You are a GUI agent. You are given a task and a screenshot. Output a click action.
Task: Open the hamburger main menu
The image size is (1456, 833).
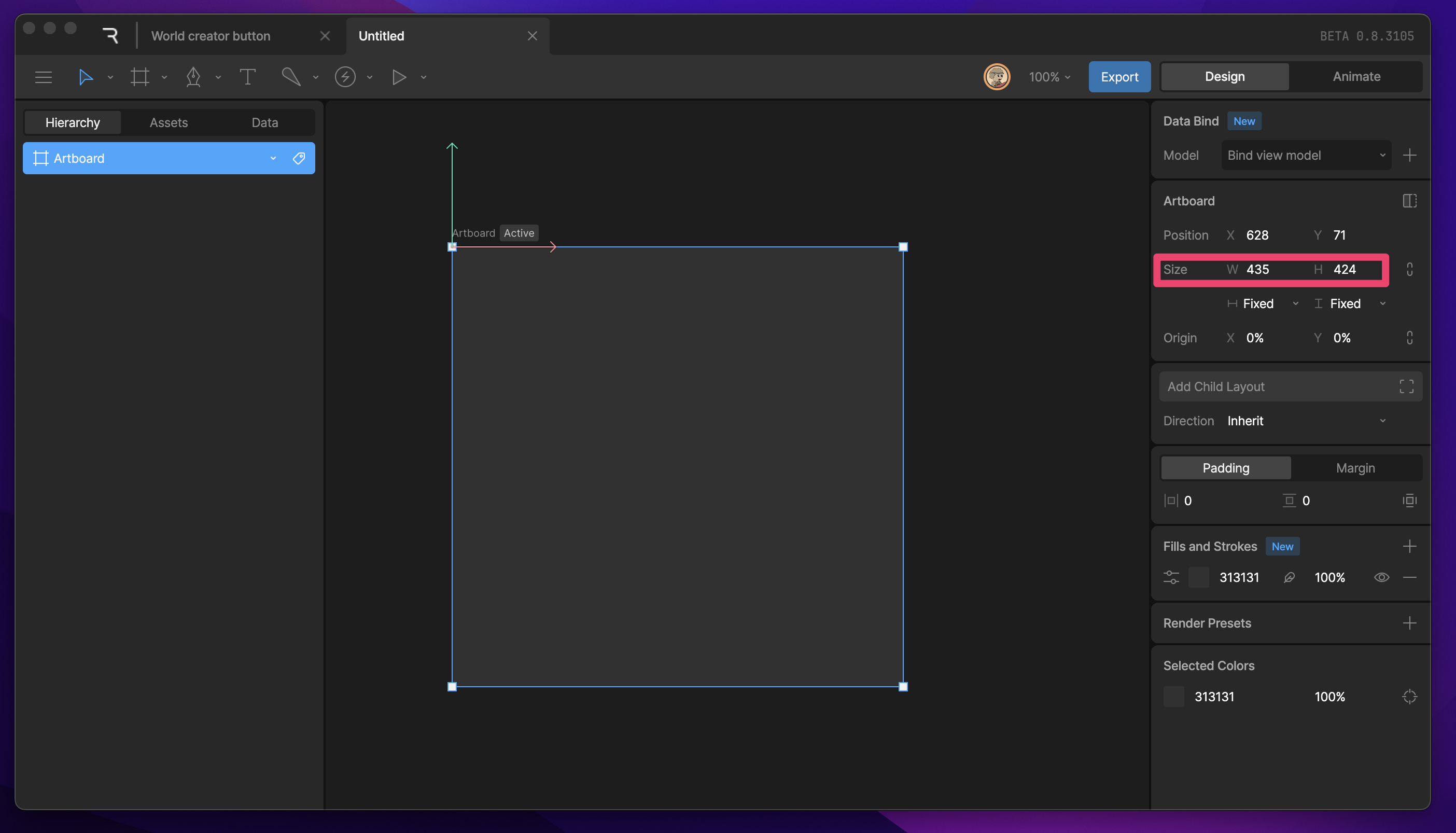click(44, 77)
